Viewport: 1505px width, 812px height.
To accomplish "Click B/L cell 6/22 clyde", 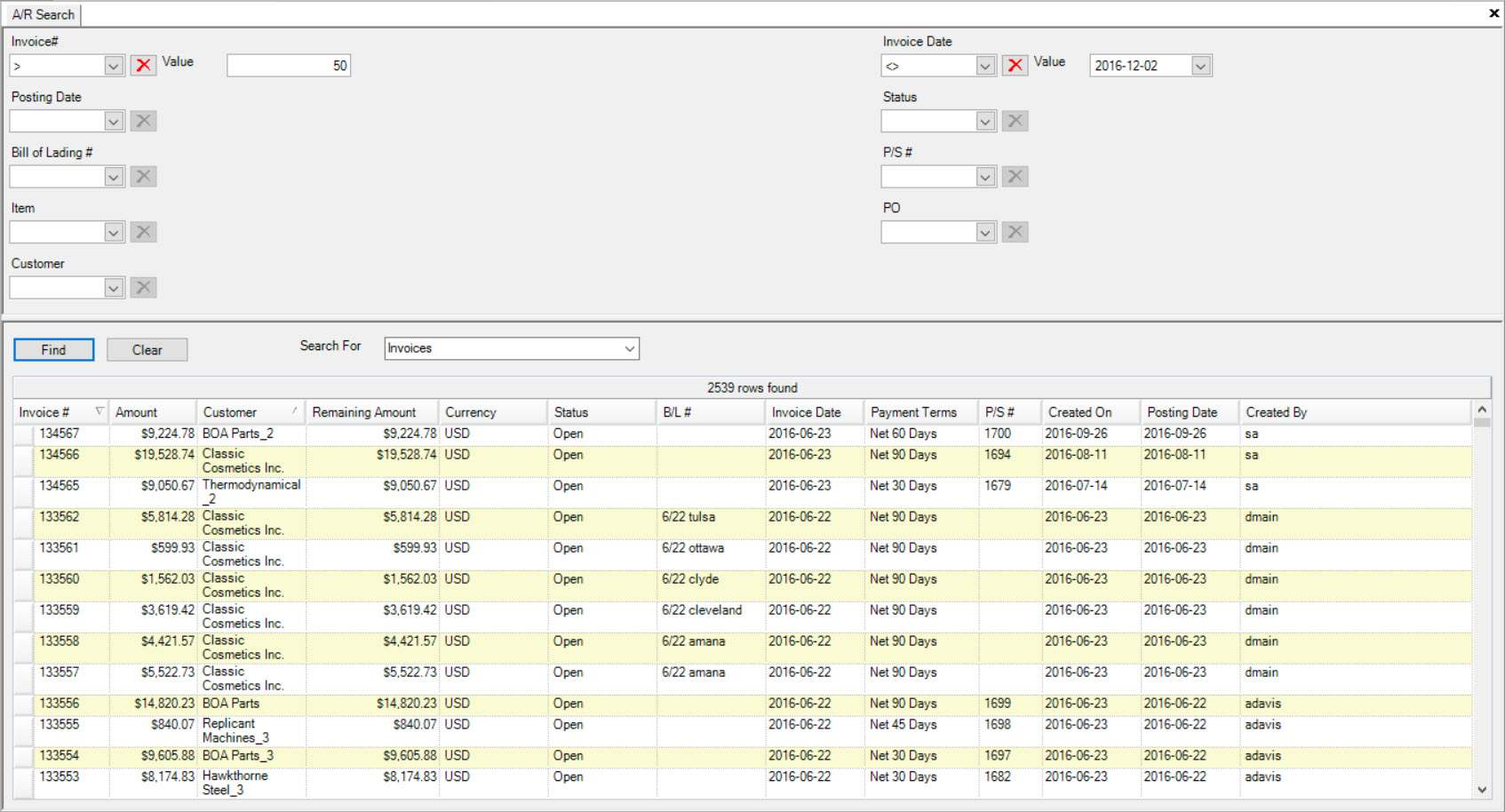I will pos(711,586).
